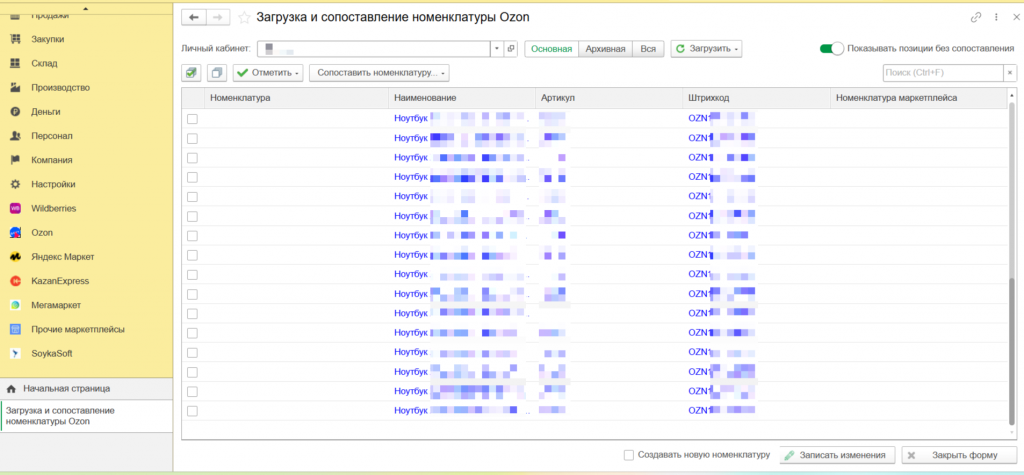Expand the Личный кабинет dropdown arrow
The image size is (1024, 475).
[496, 48]
